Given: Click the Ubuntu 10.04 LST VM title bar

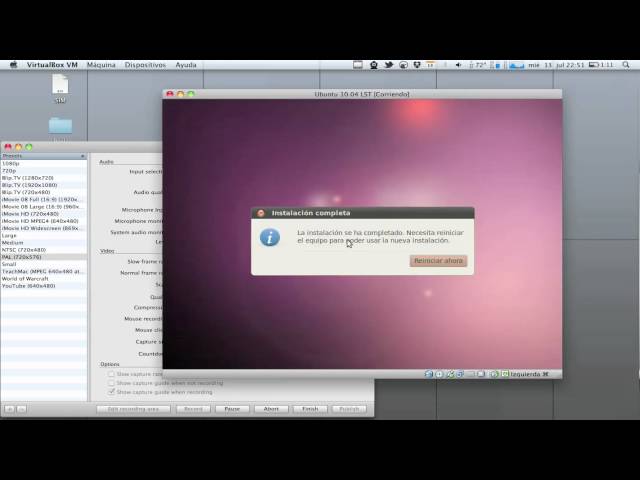Looking at the screenshot, I should tap(362, 94).
